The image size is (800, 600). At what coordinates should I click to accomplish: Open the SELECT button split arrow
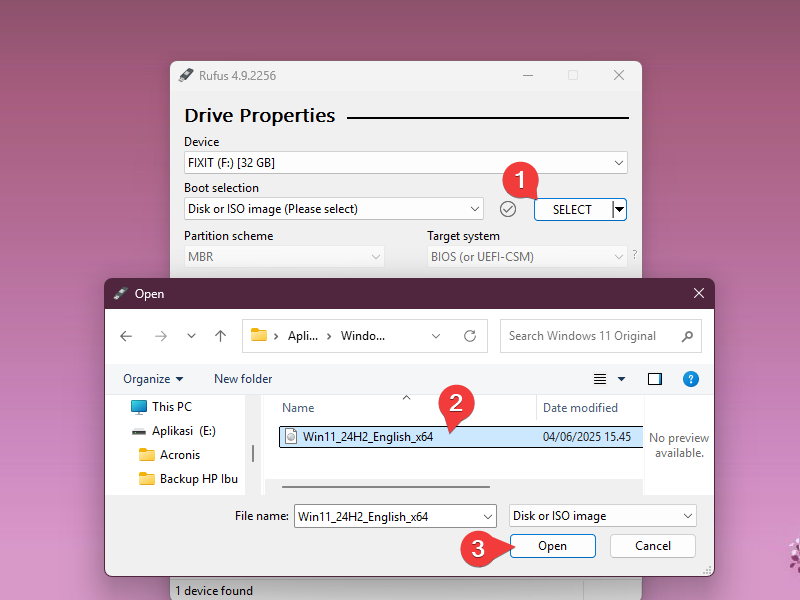point(619,209)
